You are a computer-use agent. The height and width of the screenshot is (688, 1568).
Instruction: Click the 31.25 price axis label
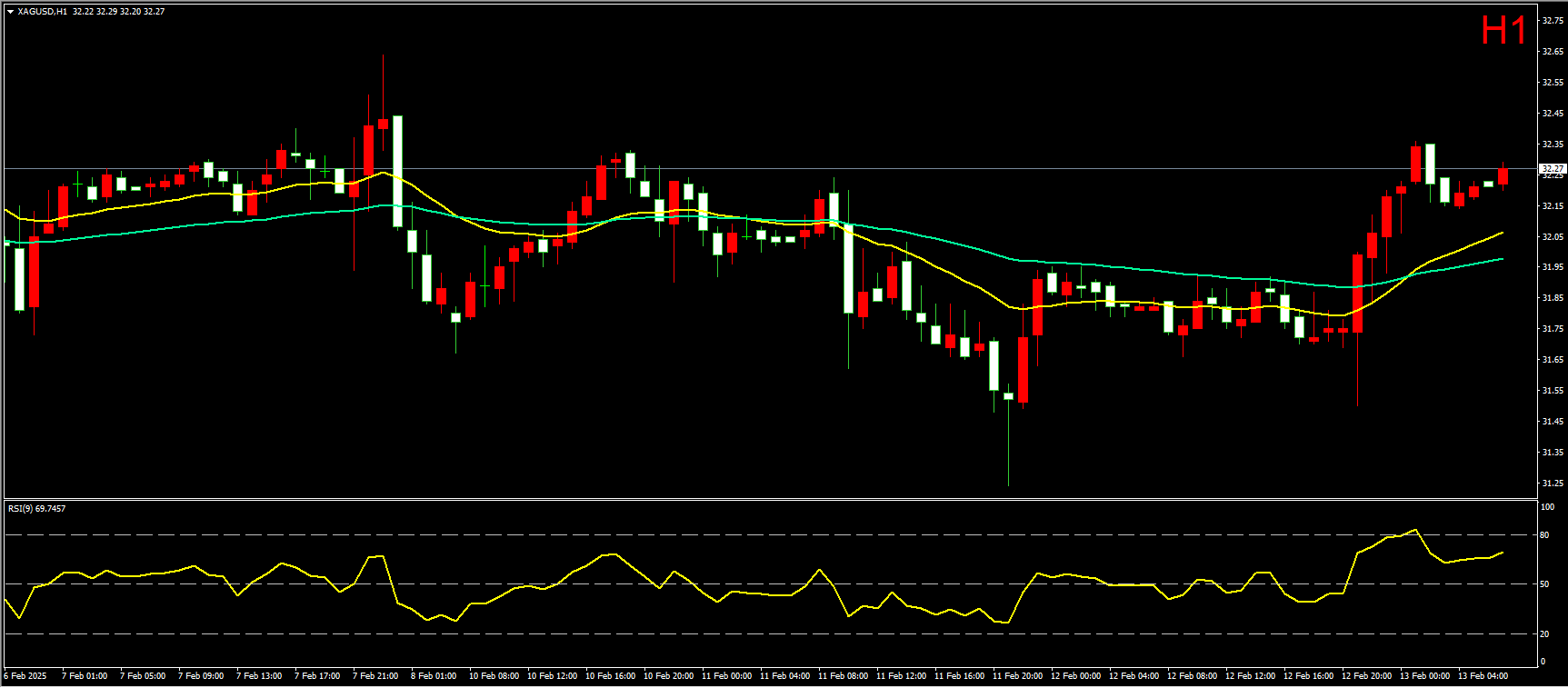[1553, 484]
